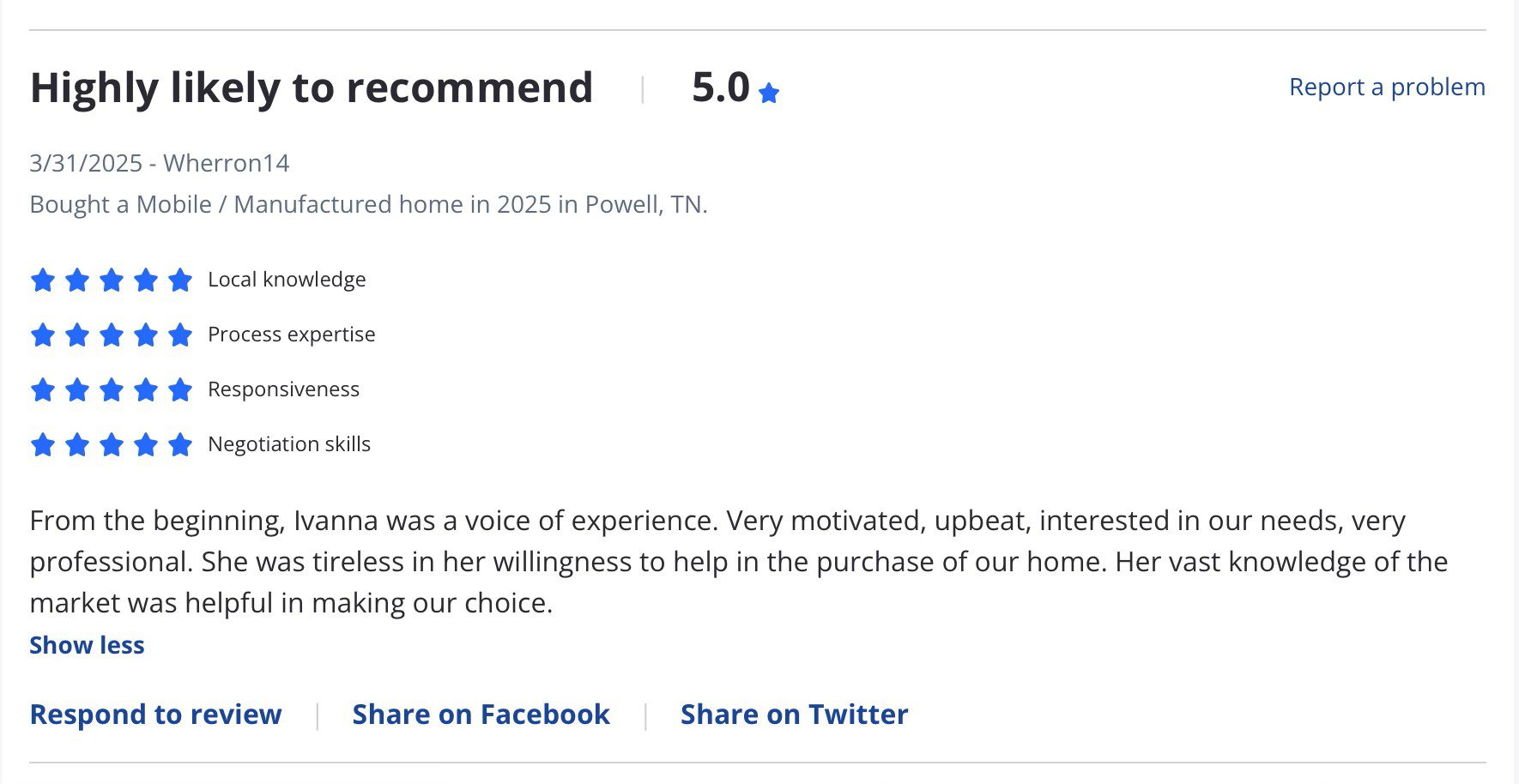Click the Bought a Mobile home description
1519x784 pixels.
(368, 204)
